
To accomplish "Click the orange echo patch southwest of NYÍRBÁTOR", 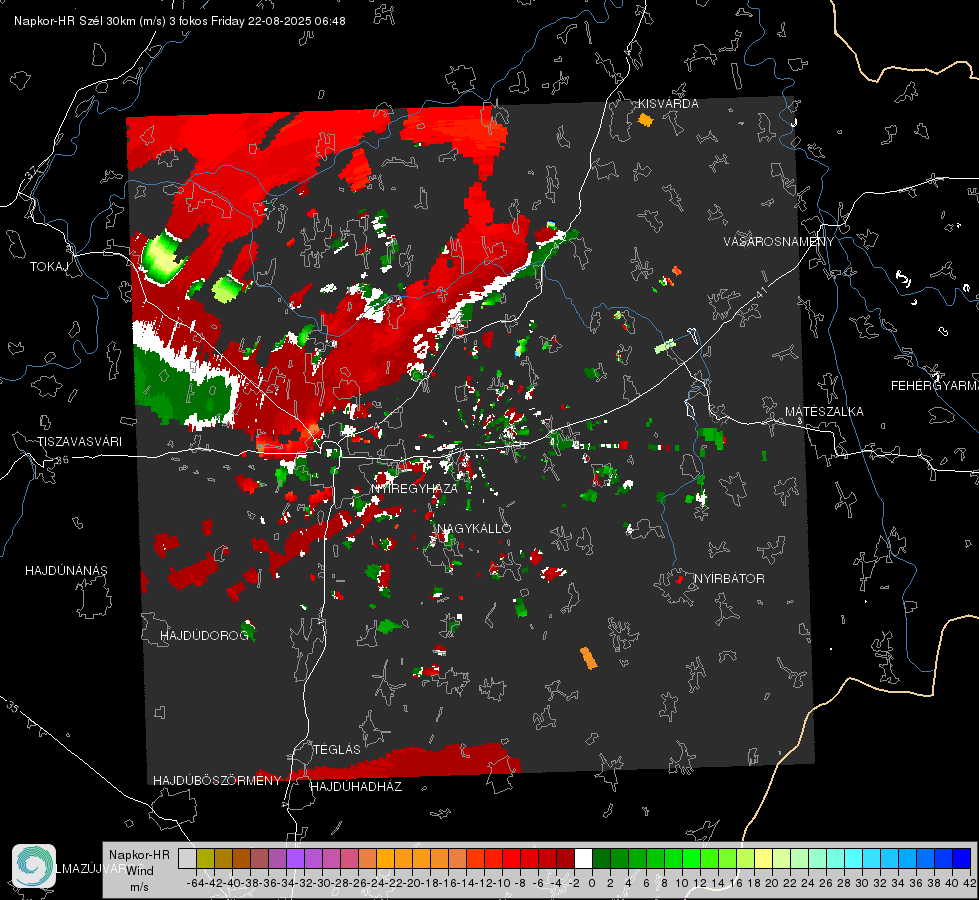I will [x=588, y=658].
